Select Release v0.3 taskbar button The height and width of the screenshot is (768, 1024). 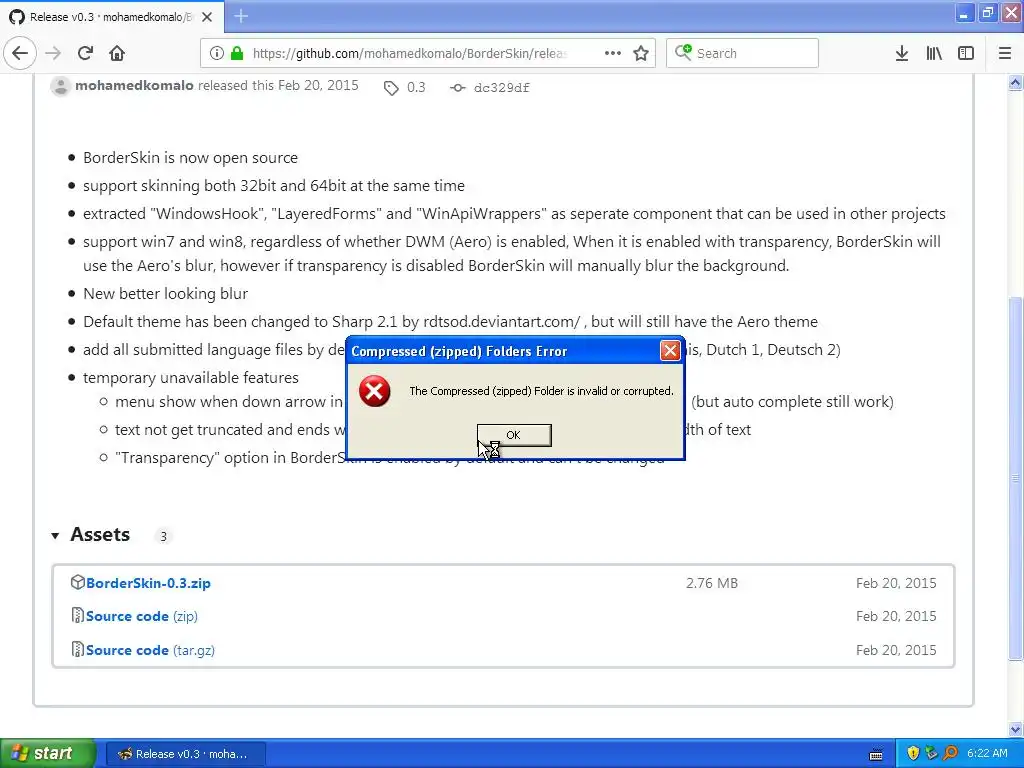tap(185, 754)
